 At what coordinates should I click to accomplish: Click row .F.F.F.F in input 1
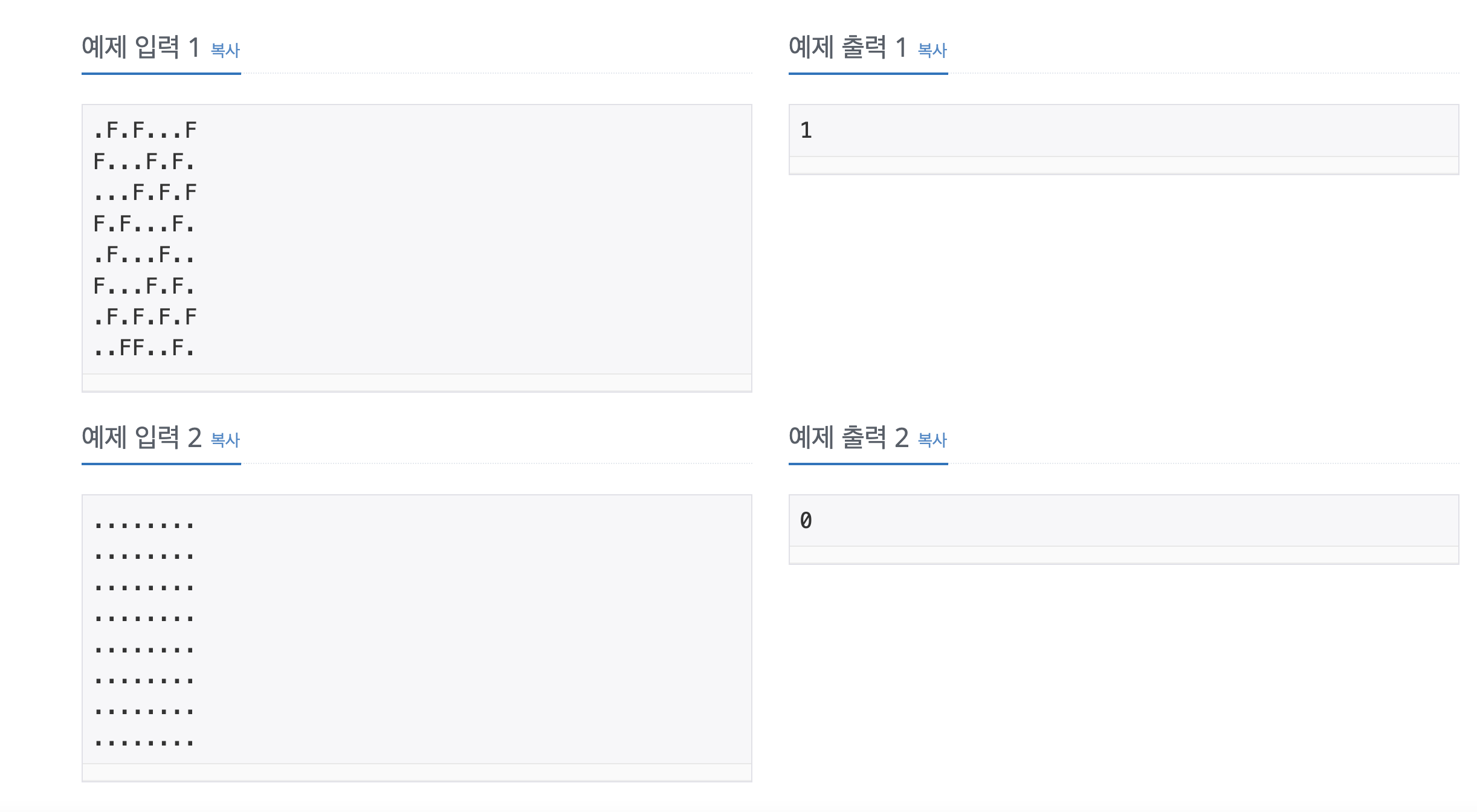pos(145,317)
